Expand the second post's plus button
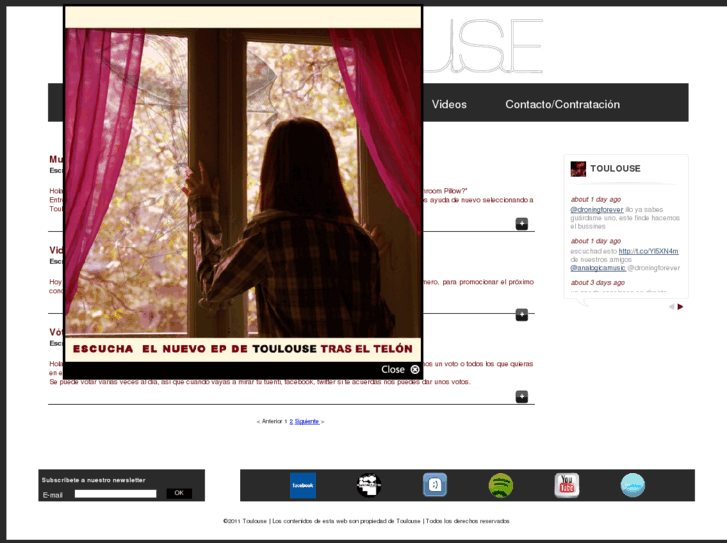Image resolution: width=727 pixels, height=545 pixels. point(522,314)
